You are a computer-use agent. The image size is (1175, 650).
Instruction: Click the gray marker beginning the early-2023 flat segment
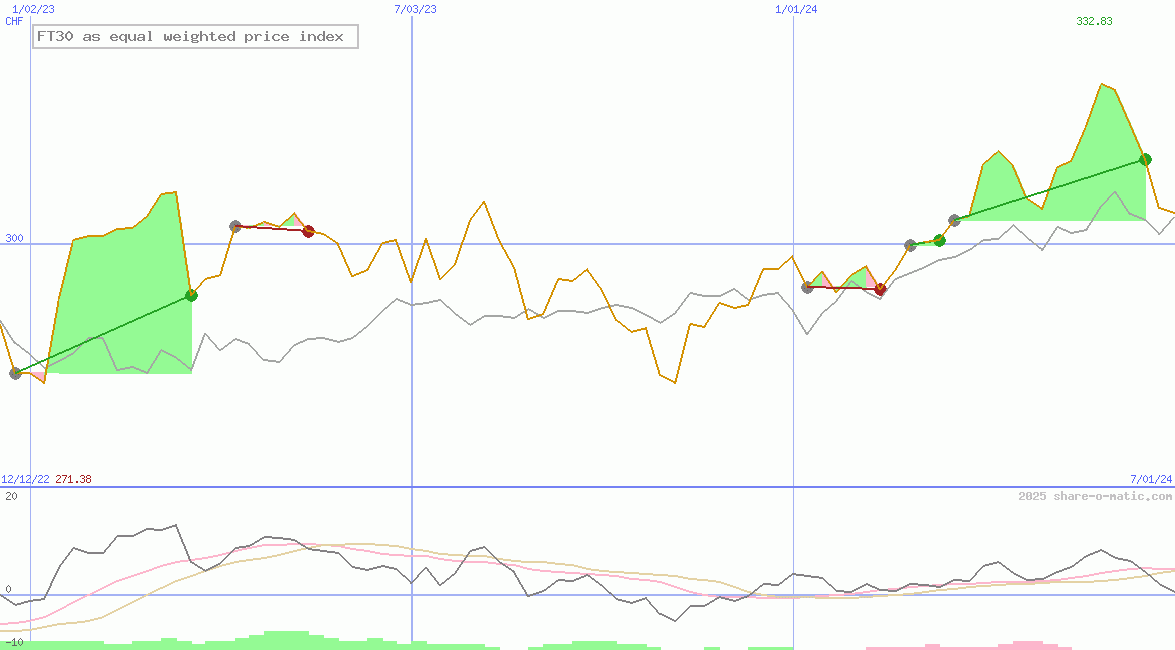(233, 225)
